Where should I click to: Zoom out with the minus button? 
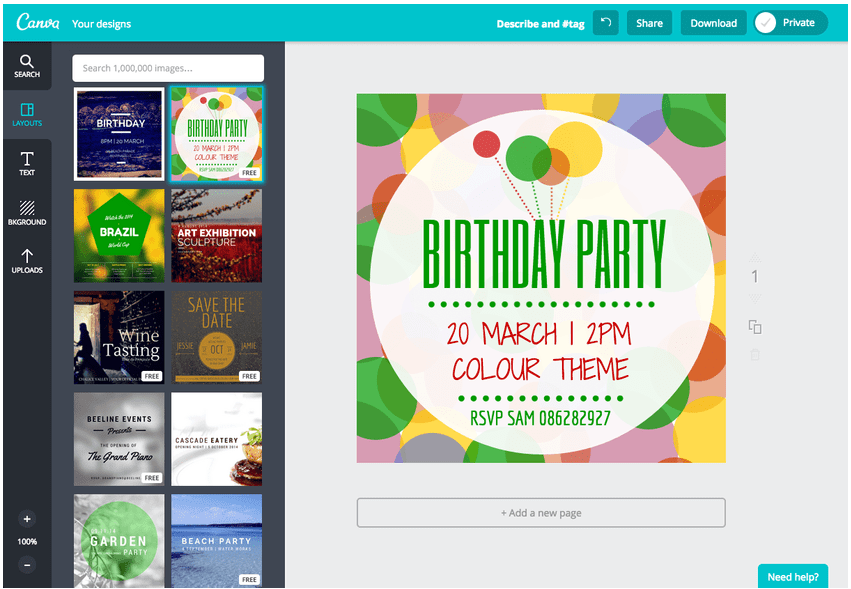tap(27, 565)
